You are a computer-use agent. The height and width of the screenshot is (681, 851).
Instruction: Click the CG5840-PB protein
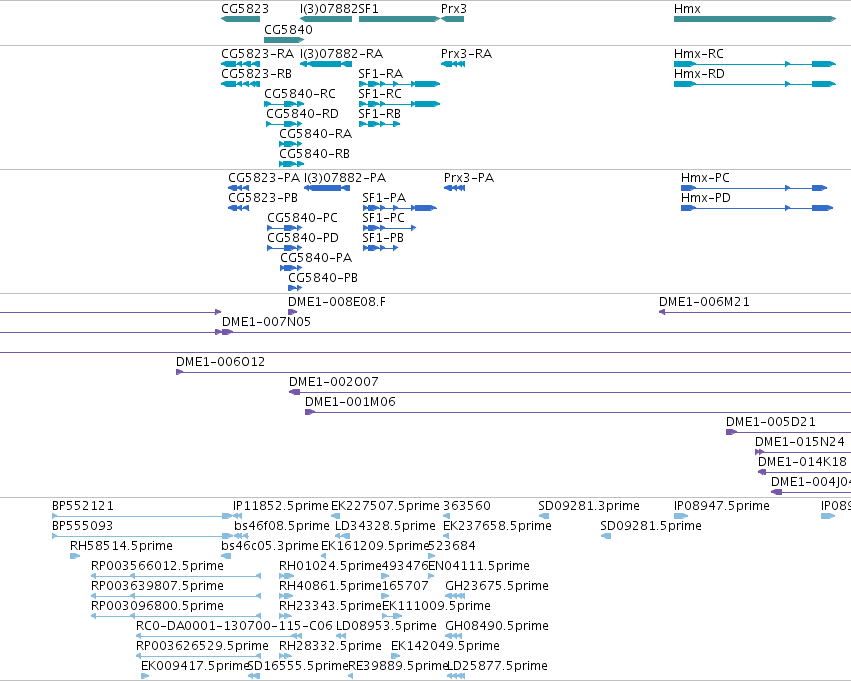pos(295,288)
